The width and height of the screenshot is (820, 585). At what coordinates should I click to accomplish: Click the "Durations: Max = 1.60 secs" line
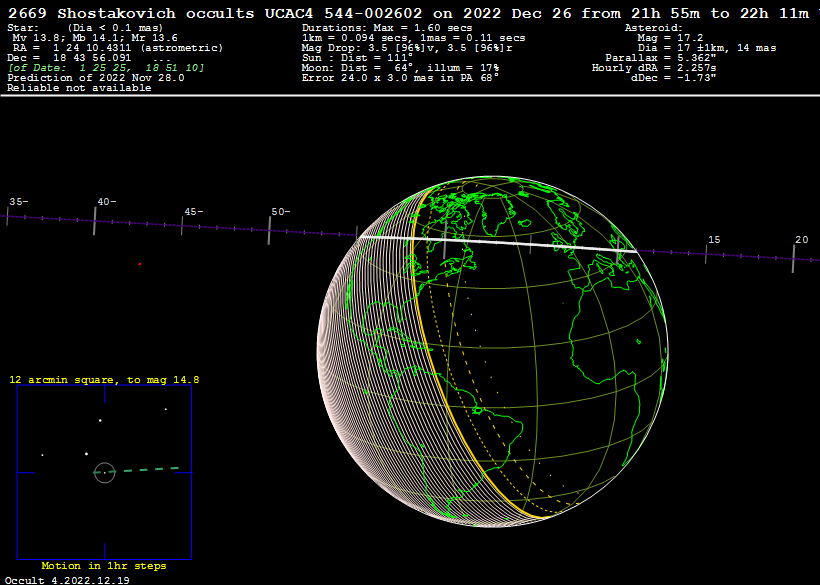click(x=387, y=28)
